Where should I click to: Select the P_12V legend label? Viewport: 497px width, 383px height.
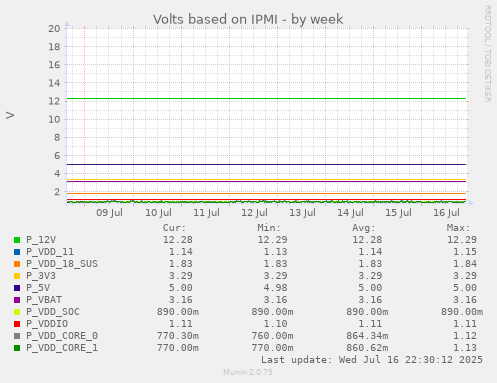pyautogui.click(x=41, y=240)
